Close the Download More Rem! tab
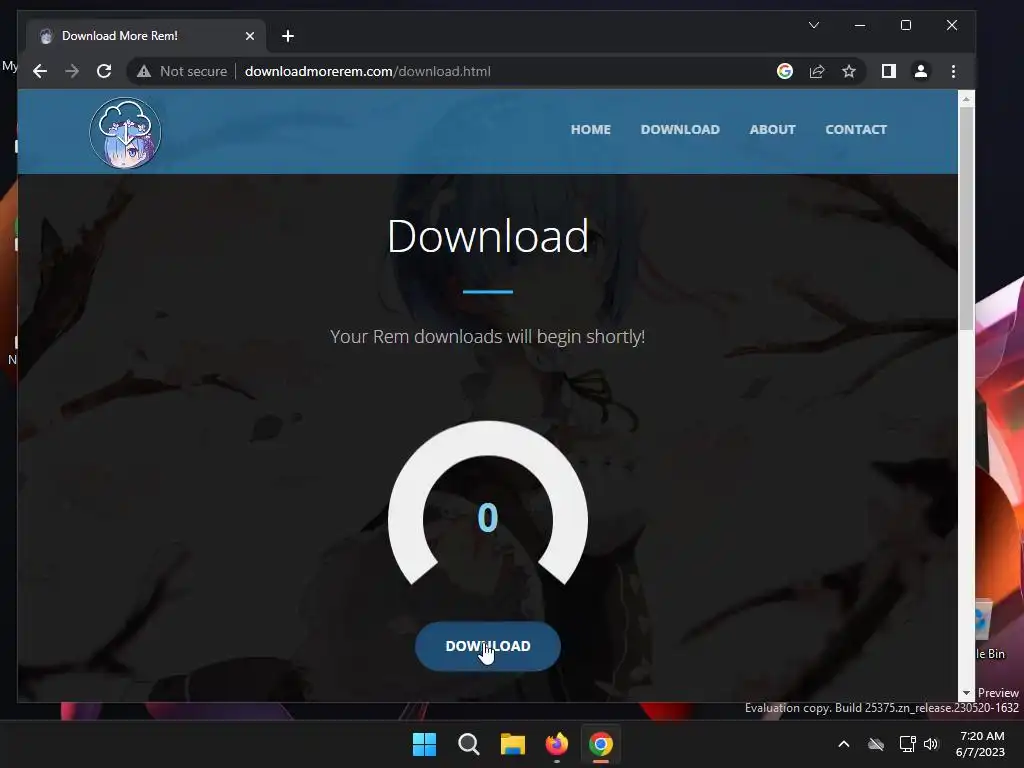 pos(249,36)
